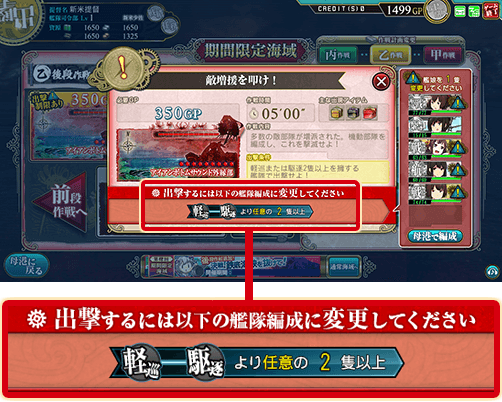Click the 駆逐 ship-type badge in enlarged banner

click(x=204, y=362)
